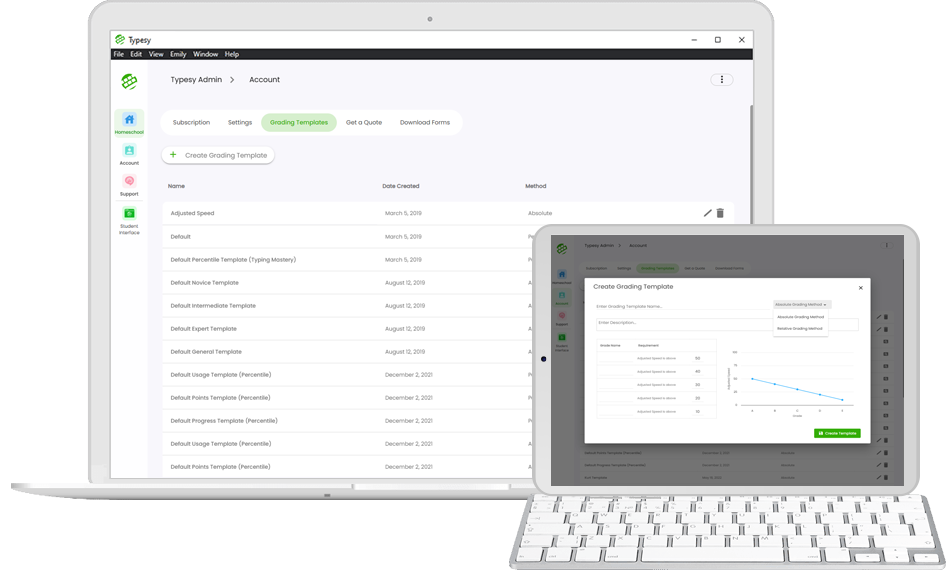Click the pencil for Kurt Template on tablet
The image size is (950, 580).
click(879, 478)
